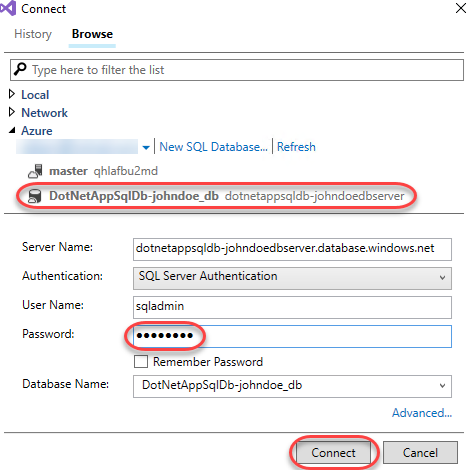Switch to the History tab

click(33, 34)
